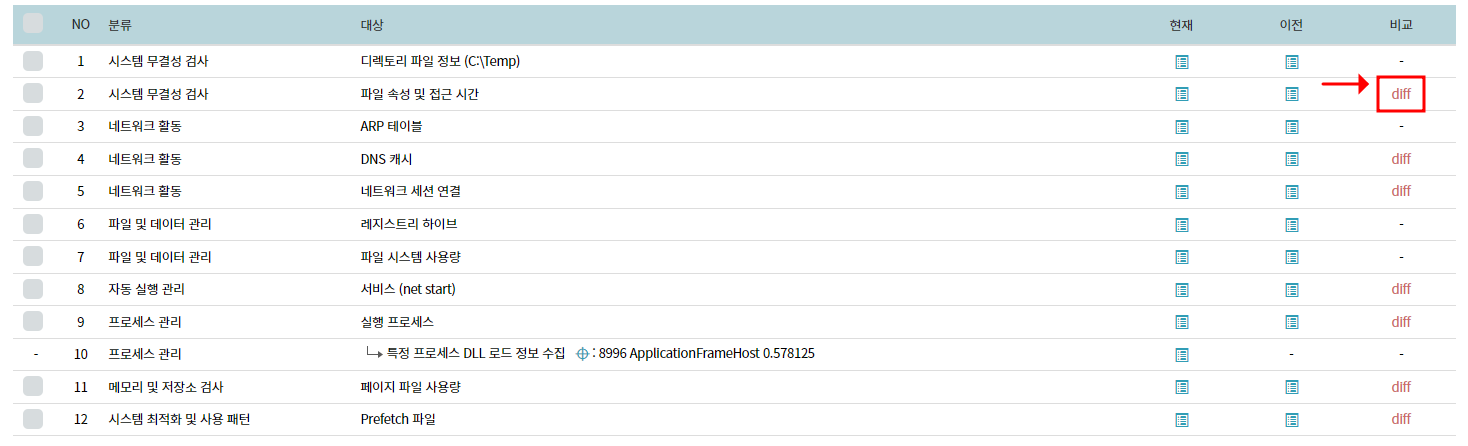Click diff link for 파일 속성 및 접근 시간
Image resolution: width=1468 pixels, height=446 pixels.
1400,94
